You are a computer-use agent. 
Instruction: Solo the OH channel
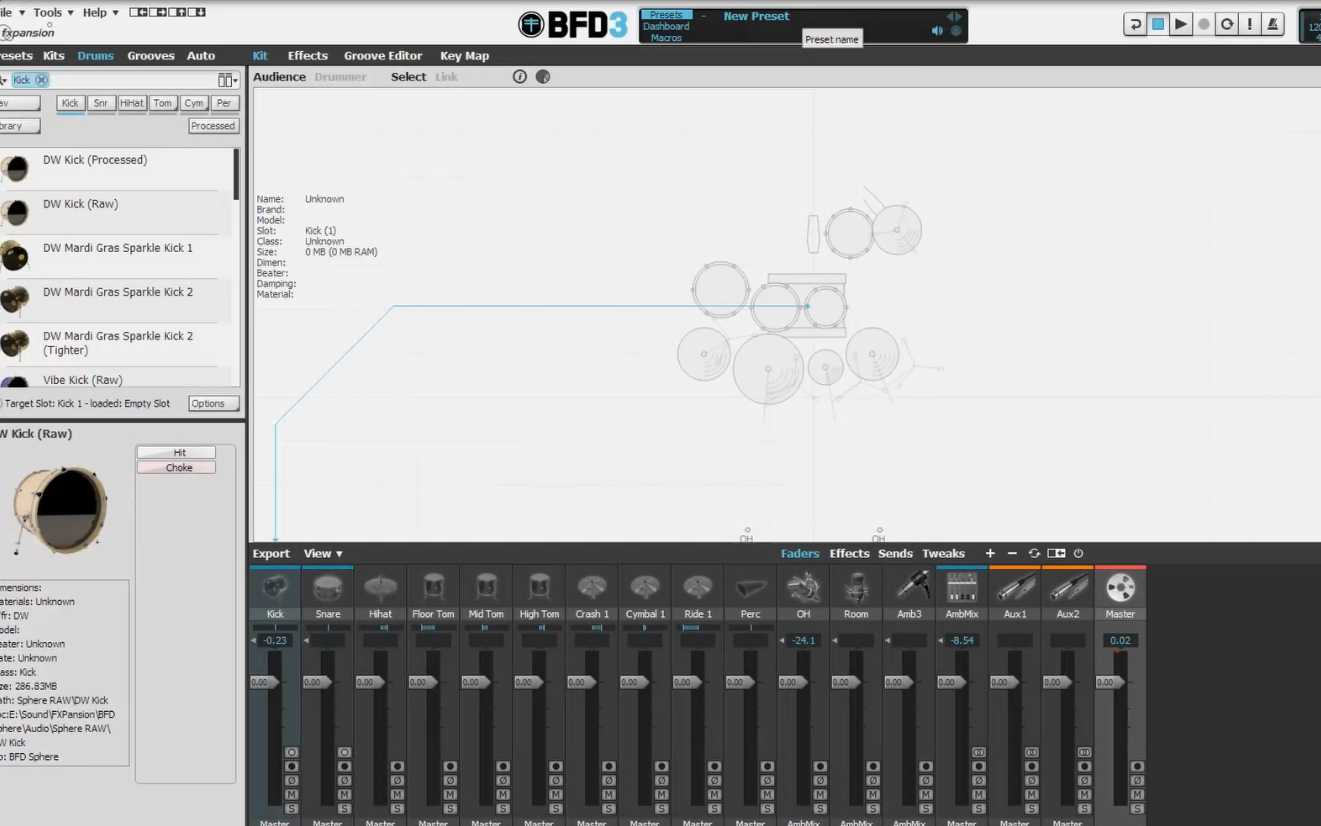820,809
